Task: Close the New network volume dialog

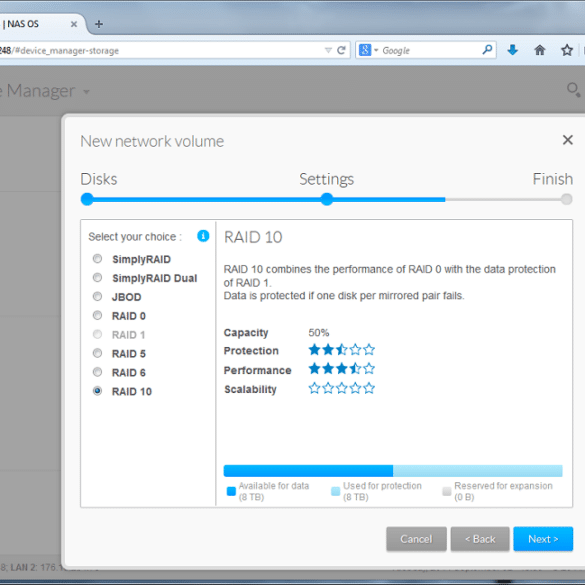Action: pos(567,140)
